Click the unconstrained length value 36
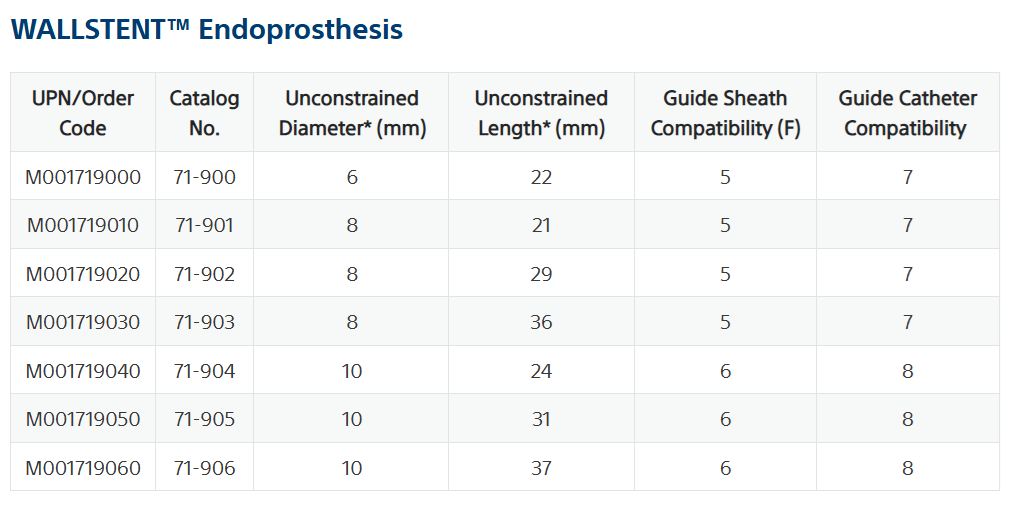 (x=541, y=322)
